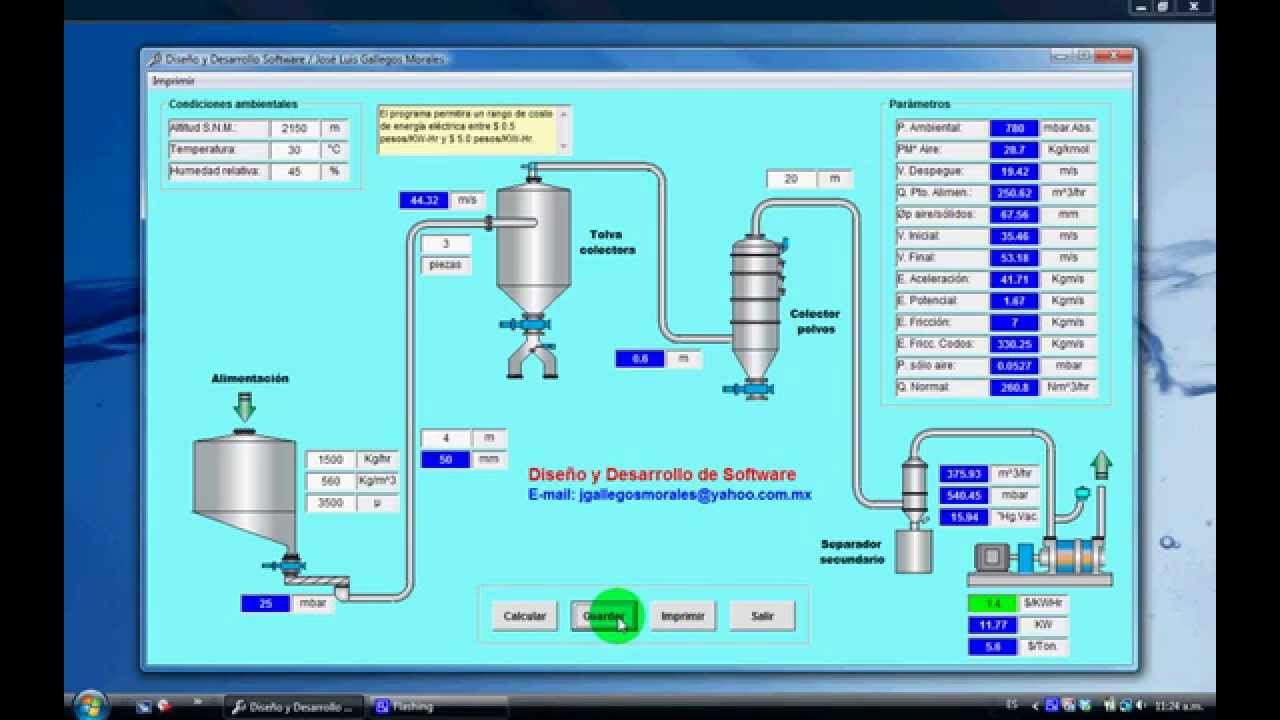
Task: Click the vacuum pump and motor graphic
Action: point(1040,560)
